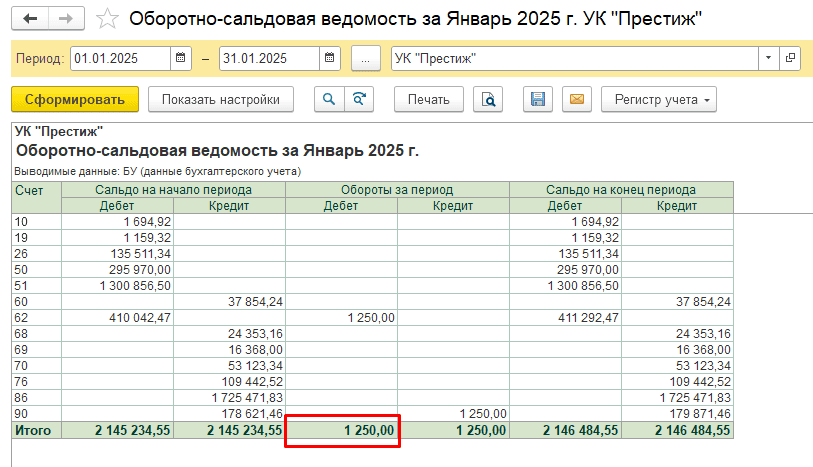The width and height of the screenshot is (813, 467).
Task: Click the find next icon
Action: tap(357, 99)
